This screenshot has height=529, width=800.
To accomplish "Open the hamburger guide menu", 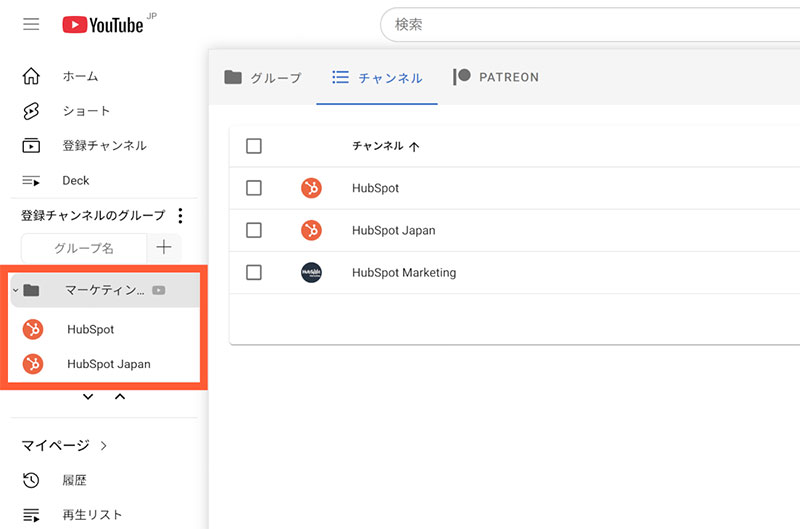I will (x=31, y=24).
